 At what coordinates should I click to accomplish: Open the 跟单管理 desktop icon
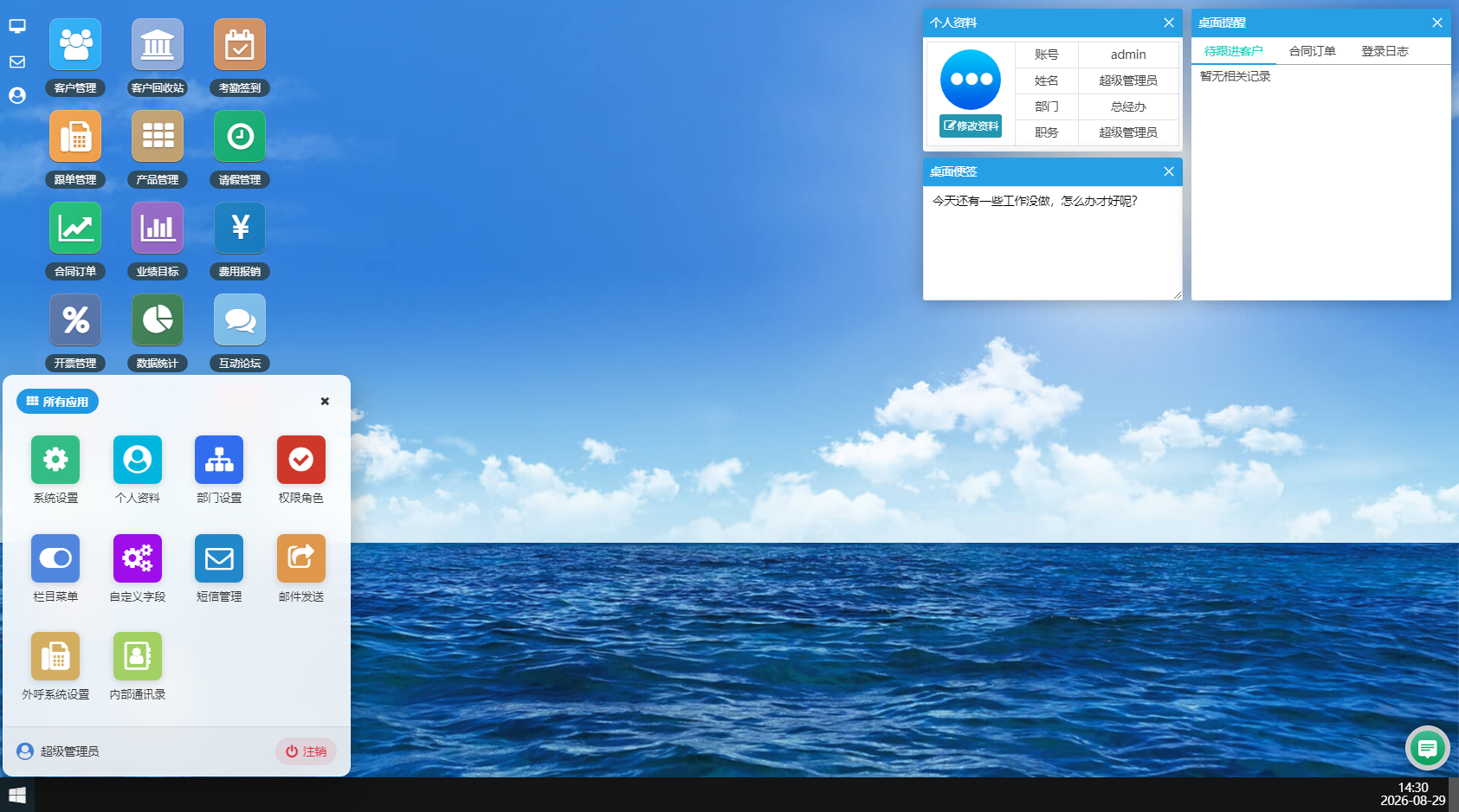(75, 136)
